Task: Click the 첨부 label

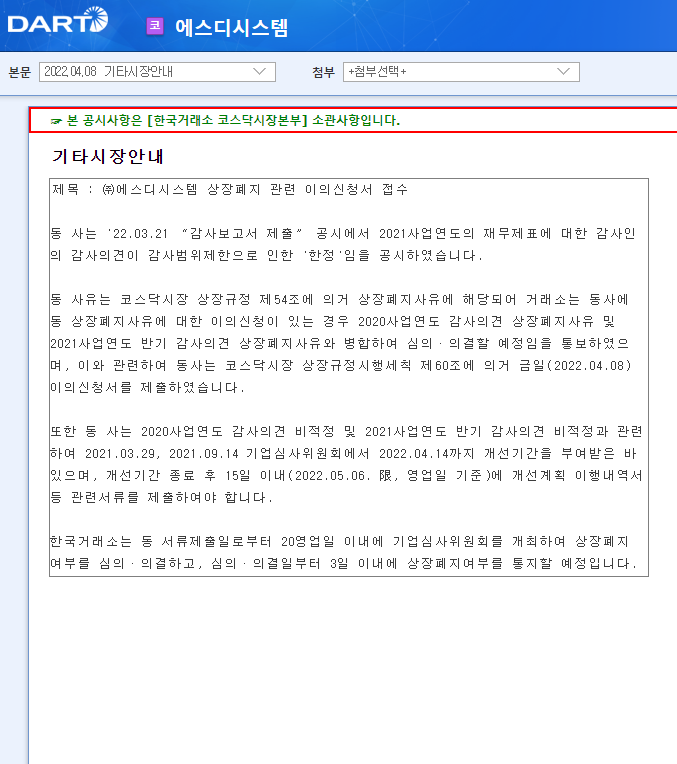Action: (324, 72)
